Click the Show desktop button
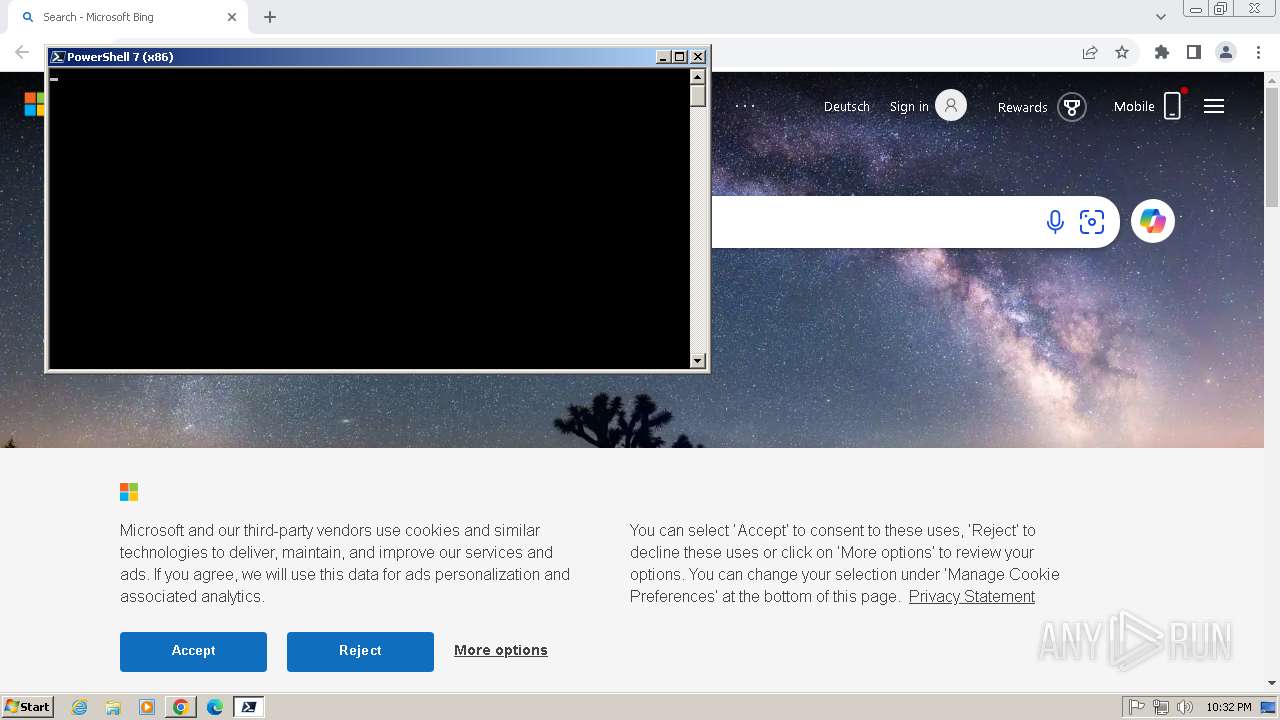 [x=1269, y=707]
